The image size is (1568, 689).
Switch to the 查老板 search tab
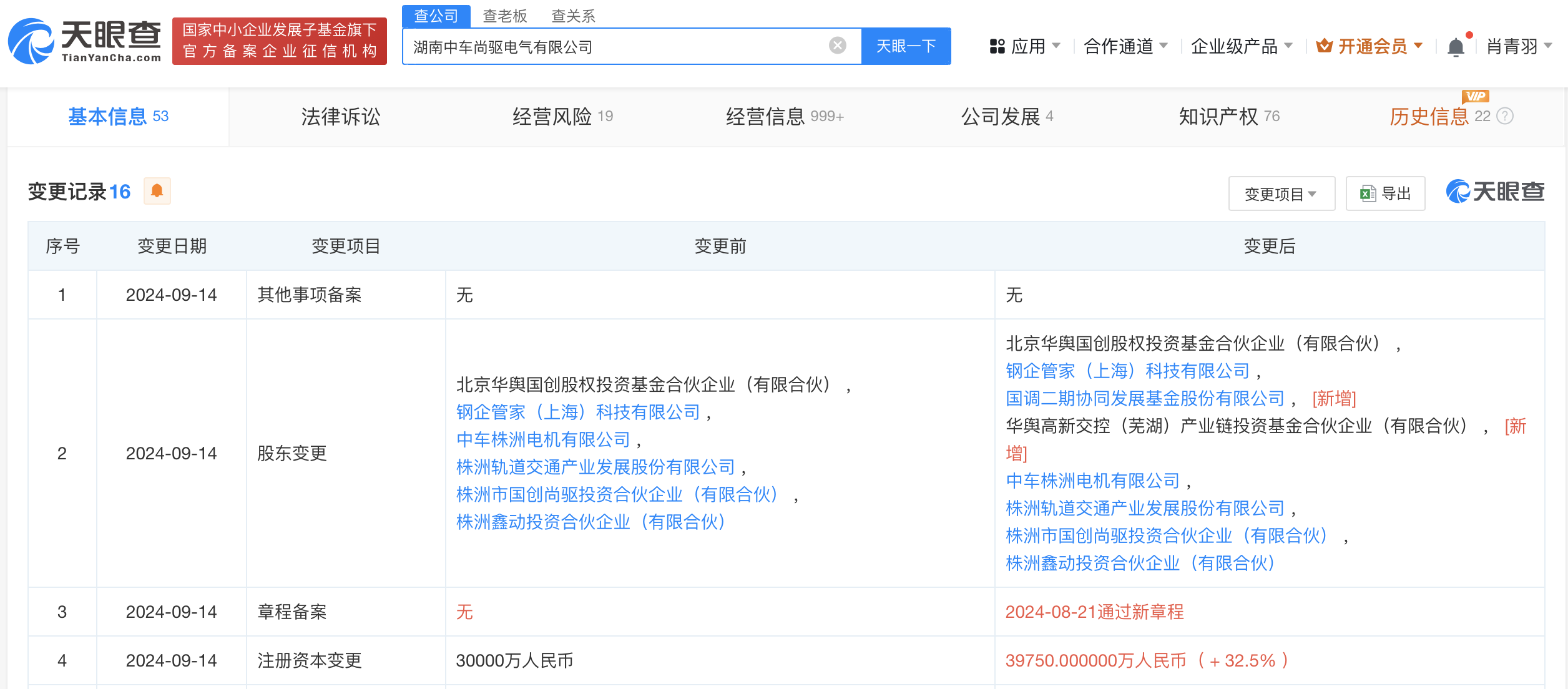[x=505, y=16]
